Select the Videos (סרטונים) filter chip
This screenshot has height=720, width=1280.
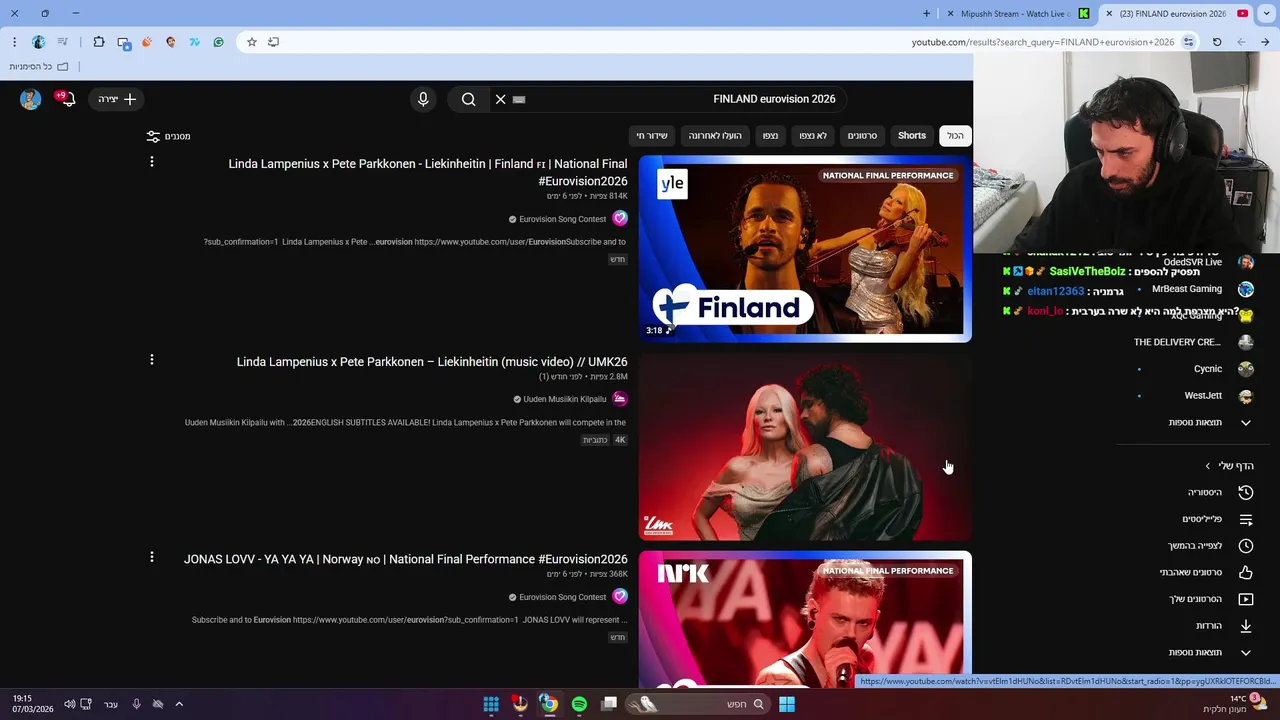pyautogui.click(x=862, y=136)
